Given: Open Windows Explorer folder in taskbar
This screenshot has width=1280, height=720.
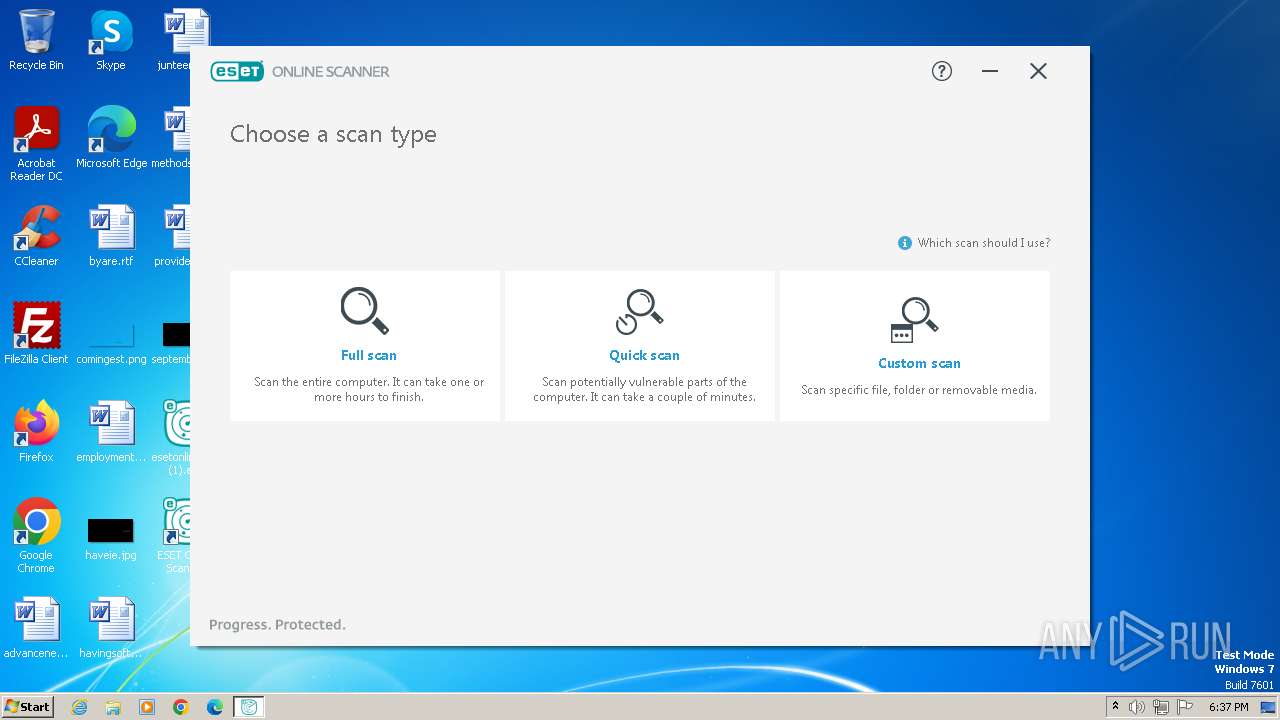Looking at the screenshot, I should [x=113, y=707].
